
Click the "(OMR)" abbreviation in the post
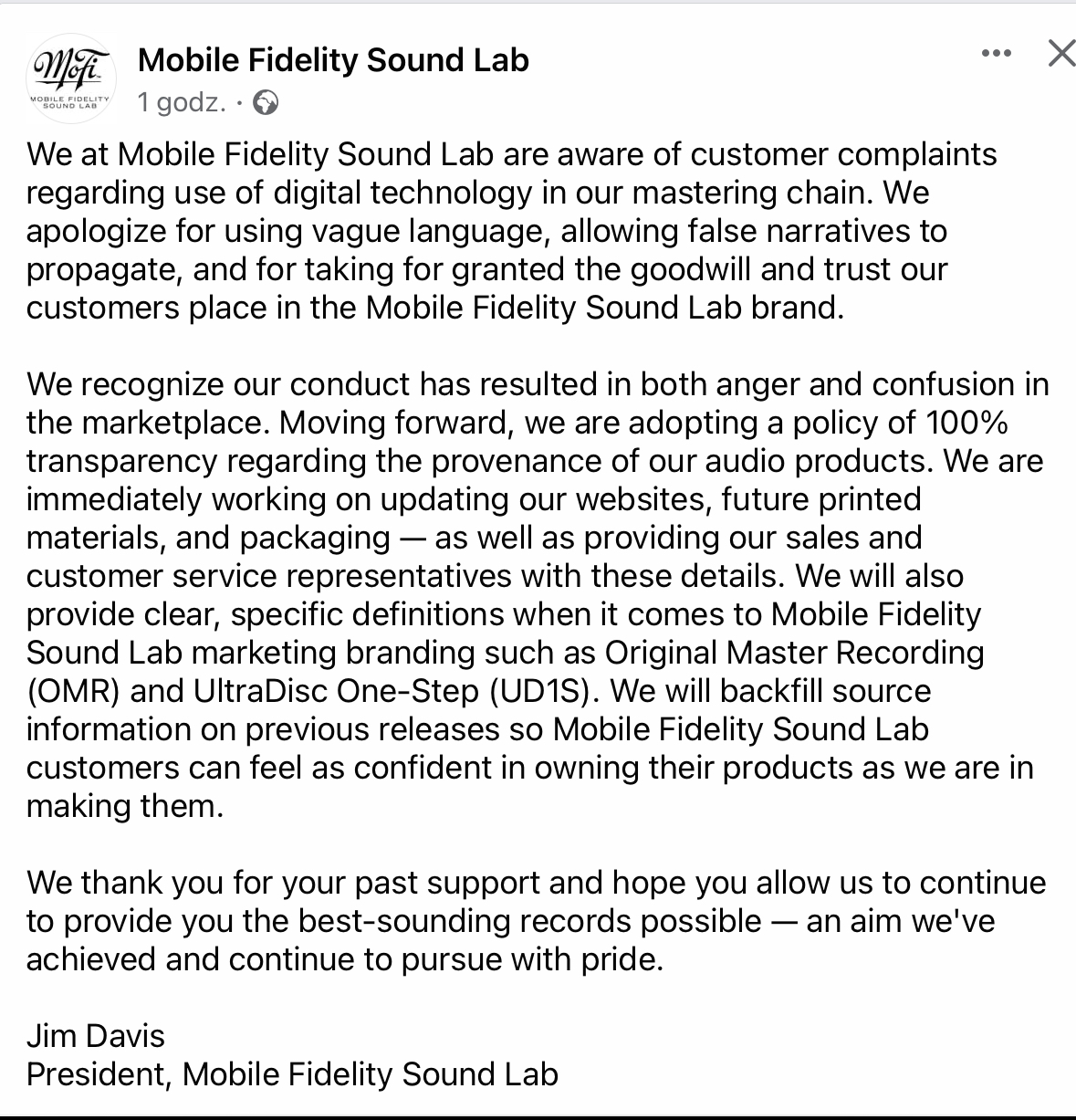point(73,691)
